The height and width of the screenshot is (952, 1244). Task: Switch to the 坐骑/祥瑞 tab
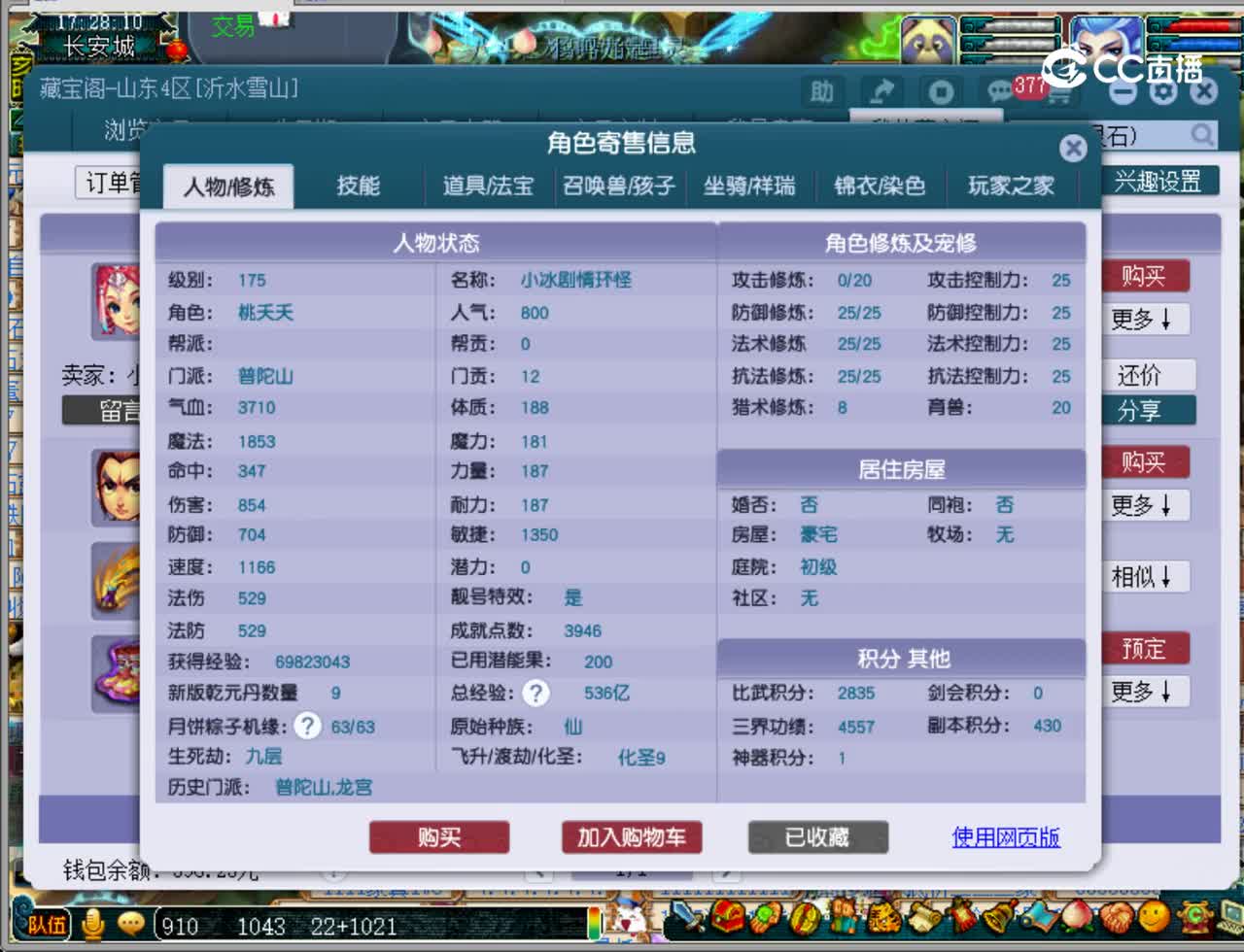point(749,186)
